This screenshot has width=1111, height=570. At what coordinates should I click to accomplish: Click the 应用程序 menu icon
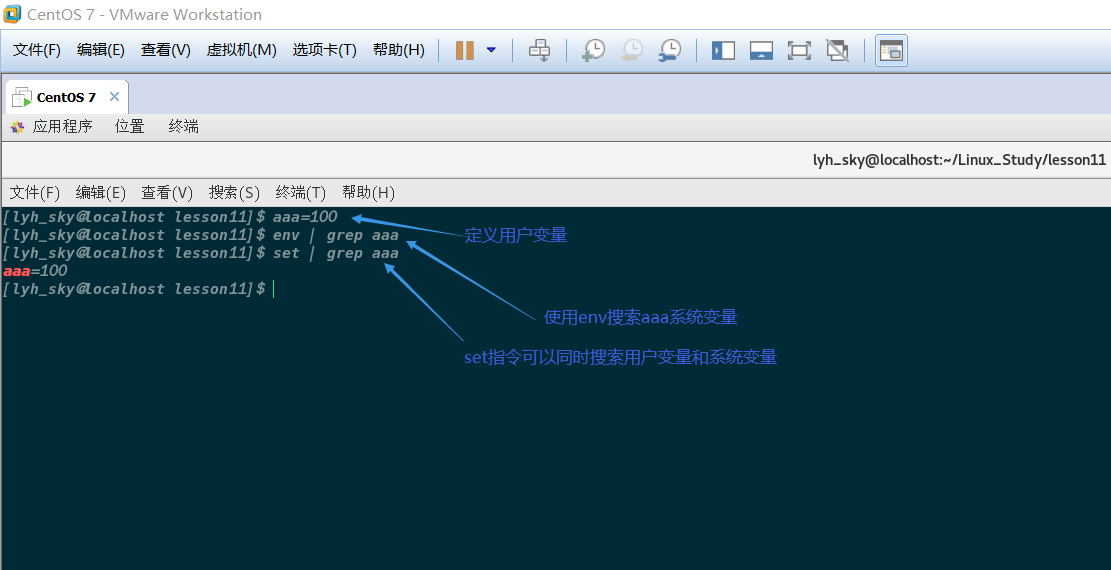tap(18, 127)
